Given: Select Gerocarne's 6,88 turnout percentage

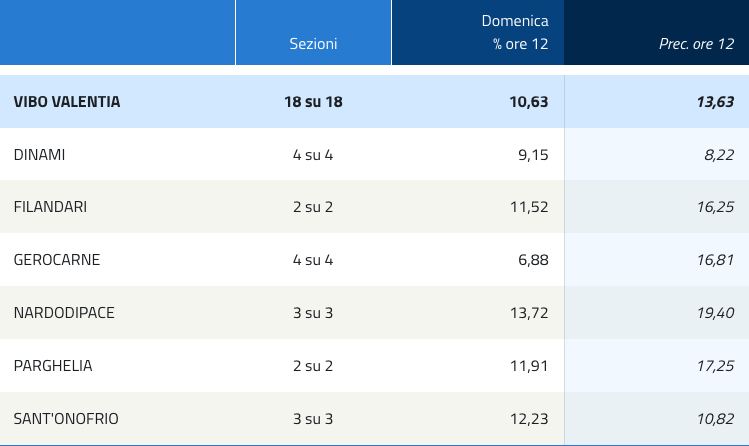Looking at the screenshot, I should click(533, 260).
